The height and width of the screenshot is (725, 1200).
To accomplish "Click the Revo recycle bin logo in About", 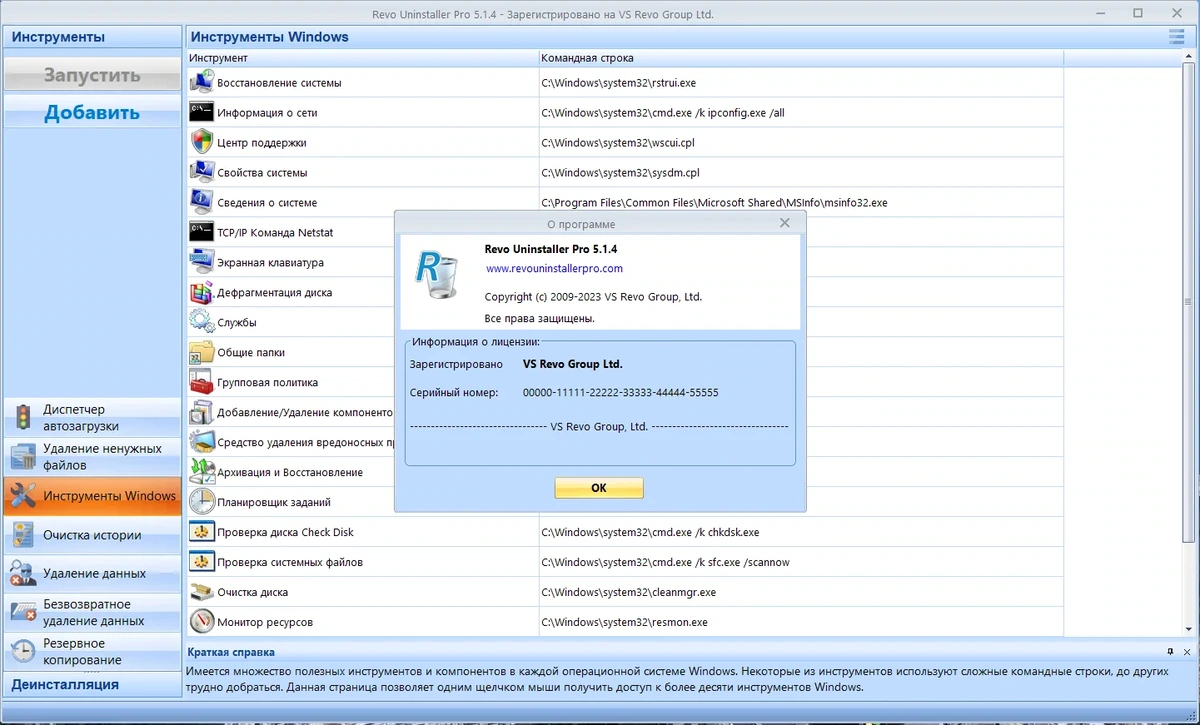I will click(x=437, y=275).
